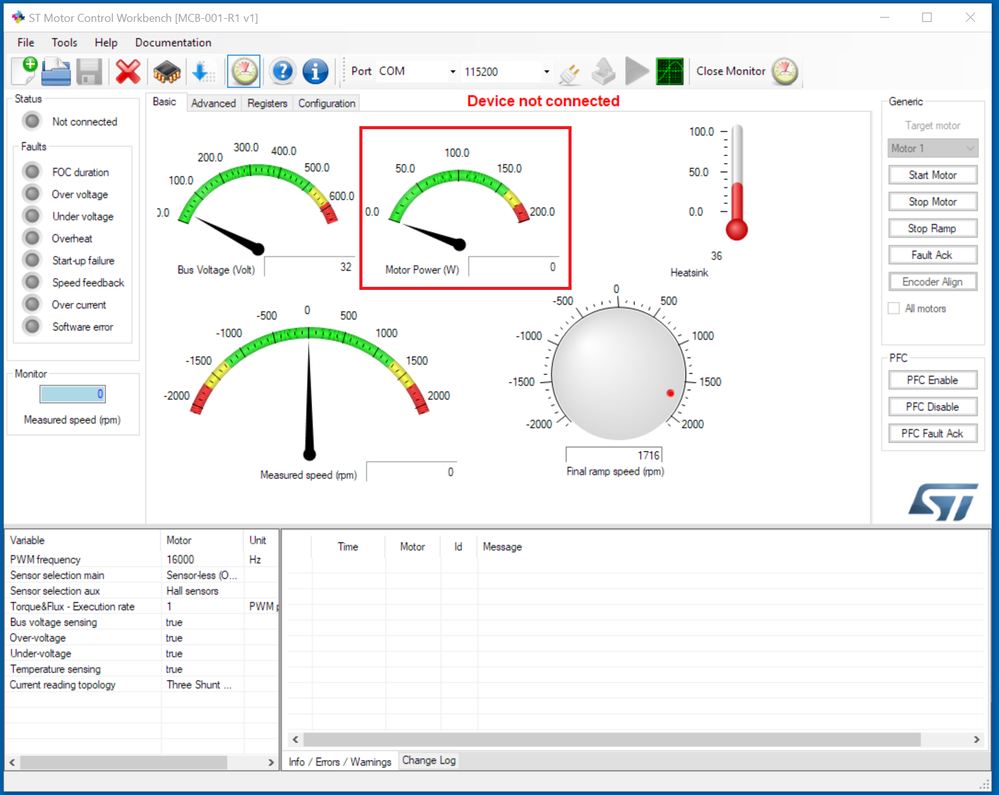Click the FOC duration fault indicator
This screenshot has height=795, width=999.
(x=31, y=172)
